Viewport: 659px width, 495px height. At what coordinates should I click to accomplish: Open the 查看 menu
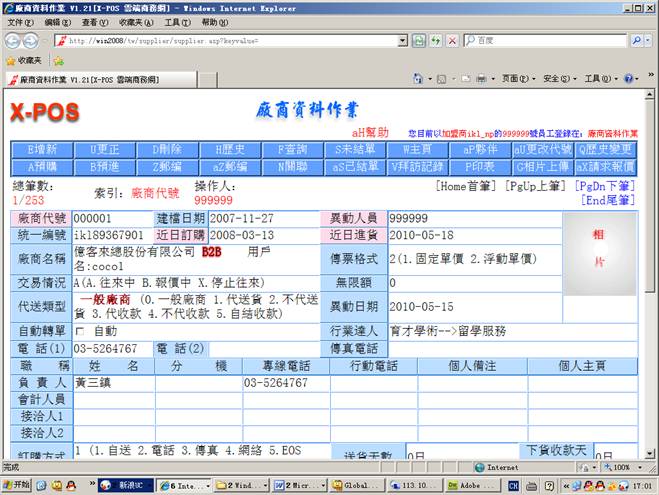click(94, 22)
